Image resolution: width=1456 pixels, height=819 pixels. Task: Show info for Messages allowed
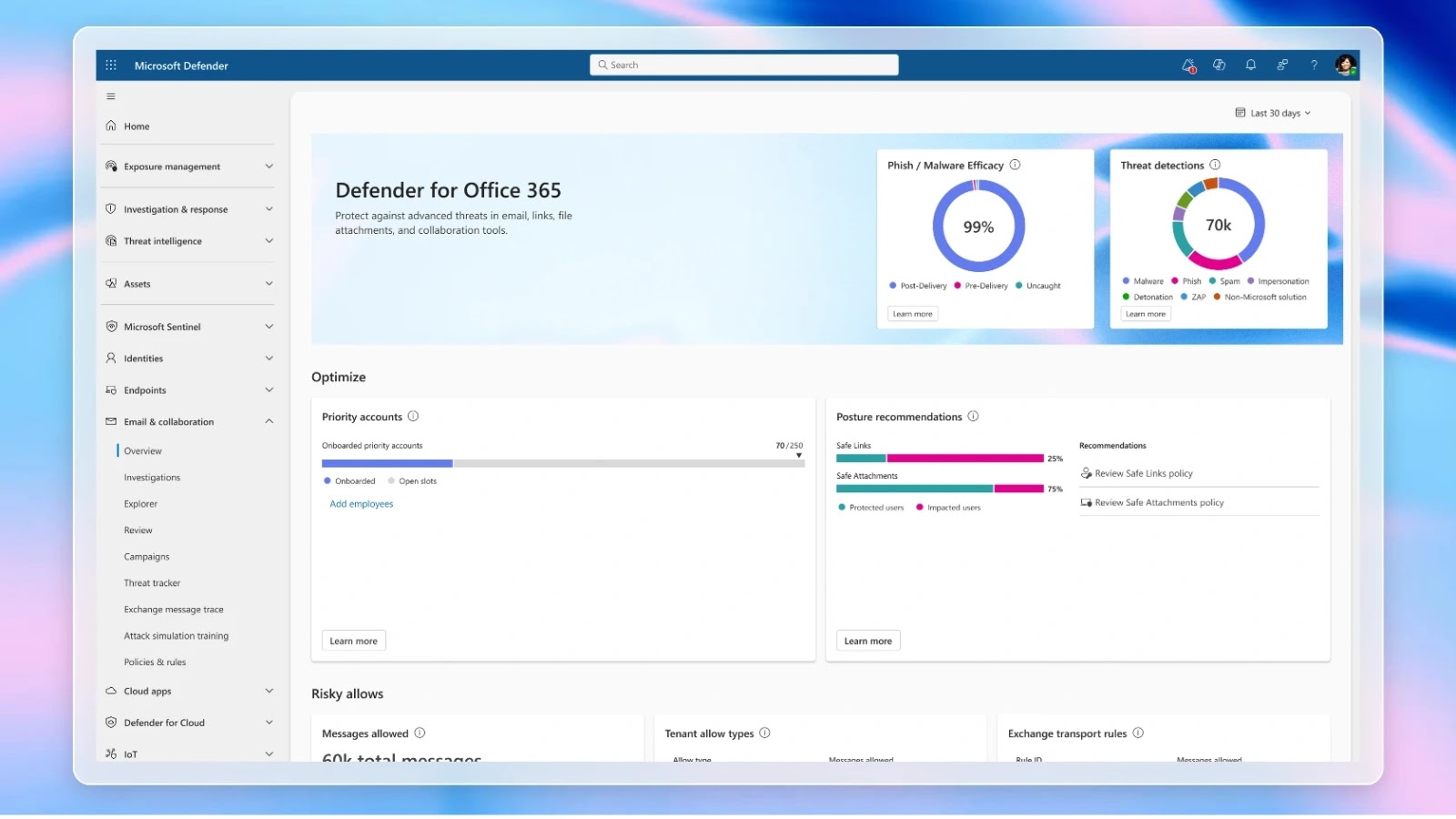pos(420,733)
